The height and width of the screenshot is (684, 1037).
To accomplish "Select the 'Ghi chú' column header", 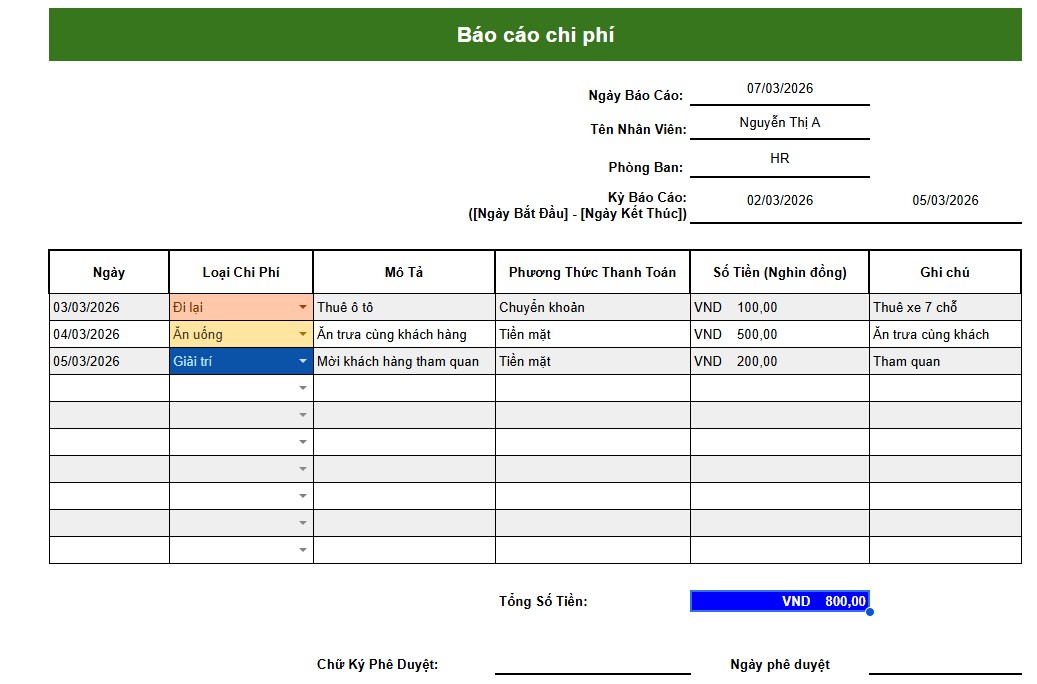I will coord(945,272).
